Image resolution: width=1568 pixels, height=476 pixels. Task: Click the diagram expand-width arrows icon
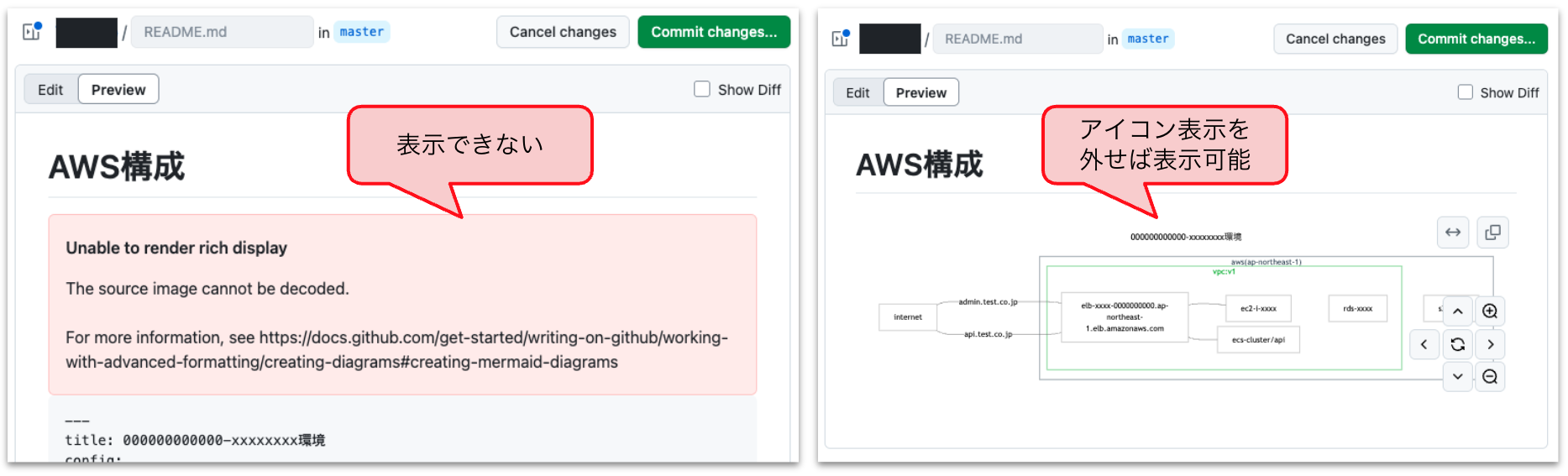click(1453, 233)
